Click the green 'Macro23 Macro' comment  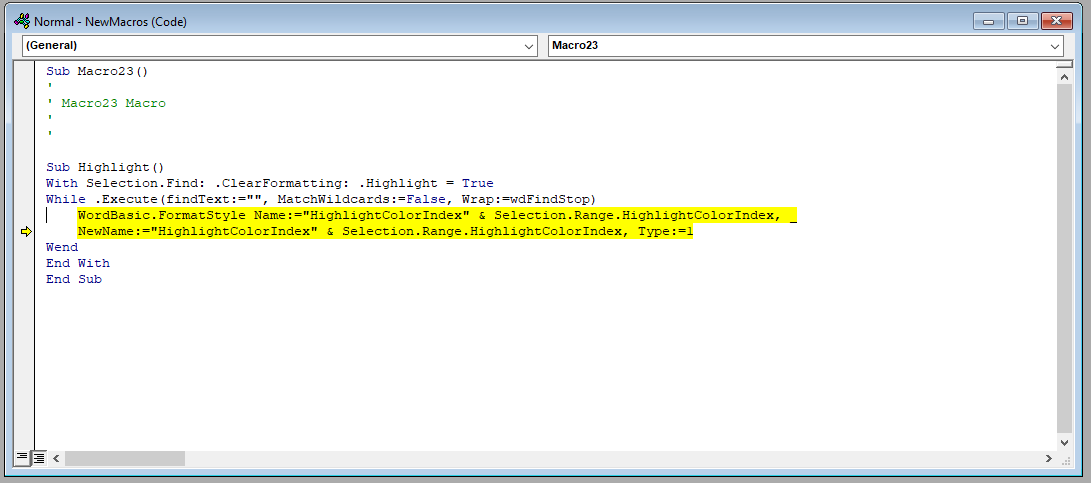coord(113,103)
